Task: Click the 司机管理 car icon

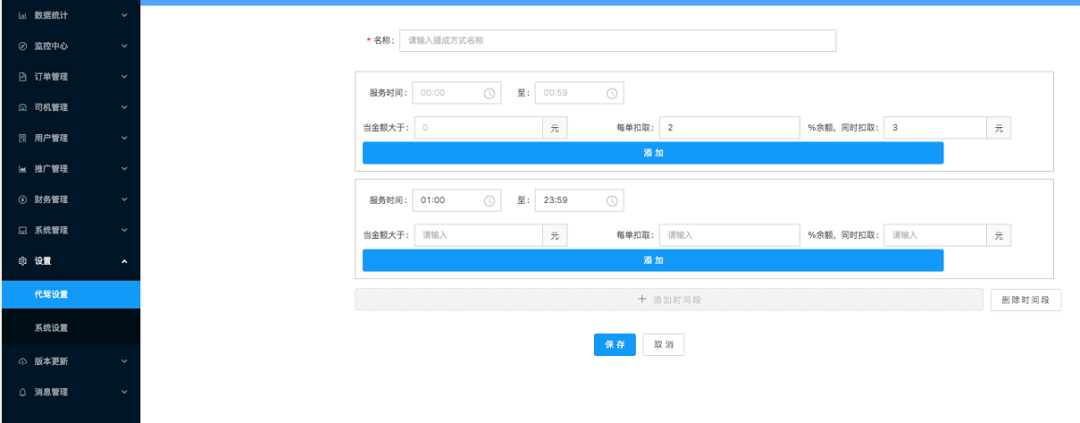Action: tap(23, 108)
